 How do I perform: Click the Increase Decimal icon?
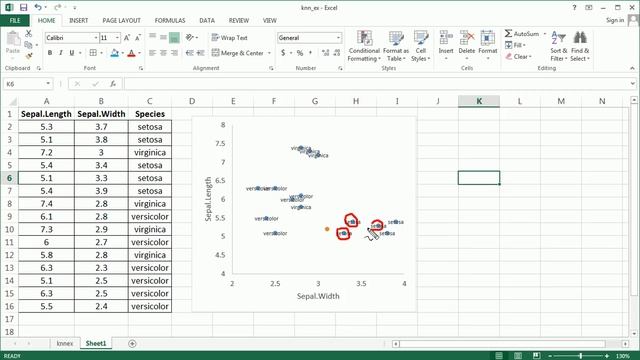pyautogui.click(x=325, y=53)
